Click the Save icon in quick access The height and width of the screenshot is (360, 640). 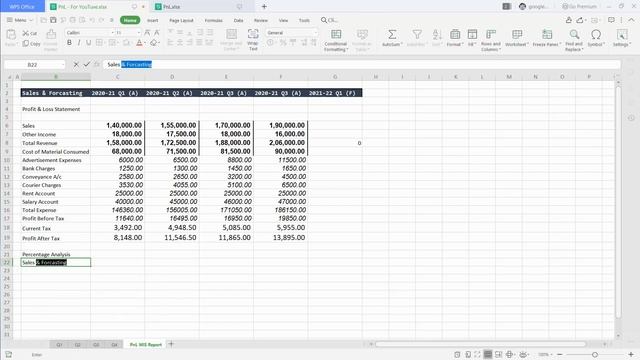pos(53,20)
